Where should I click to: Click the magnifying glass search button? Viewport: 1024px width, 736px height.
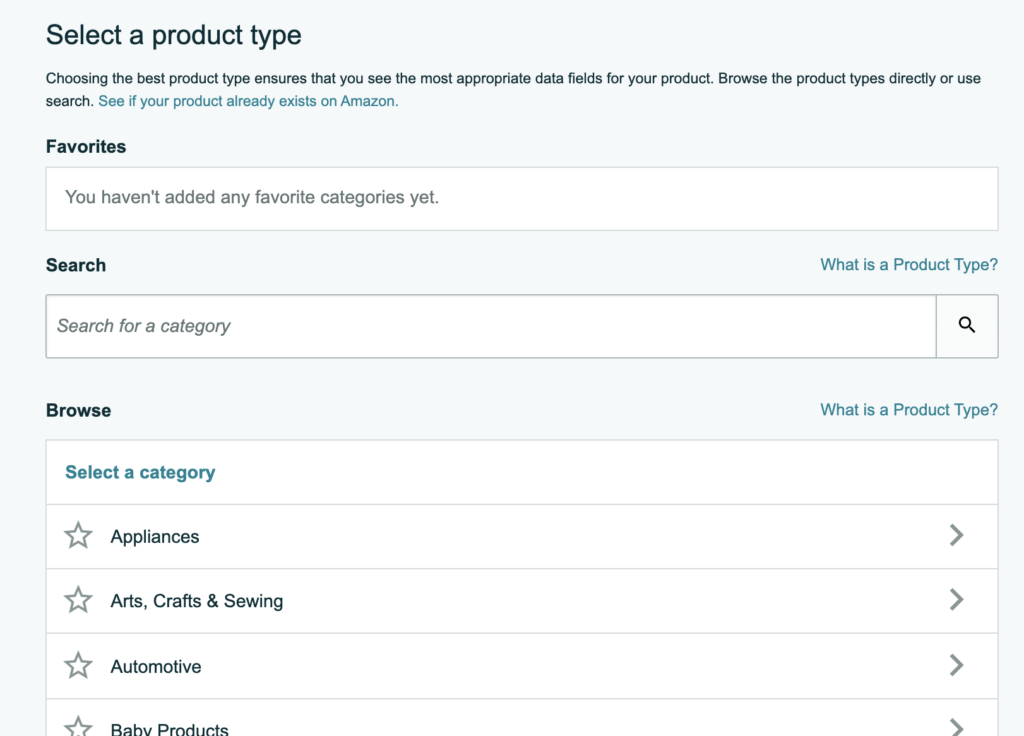(966, 325)
